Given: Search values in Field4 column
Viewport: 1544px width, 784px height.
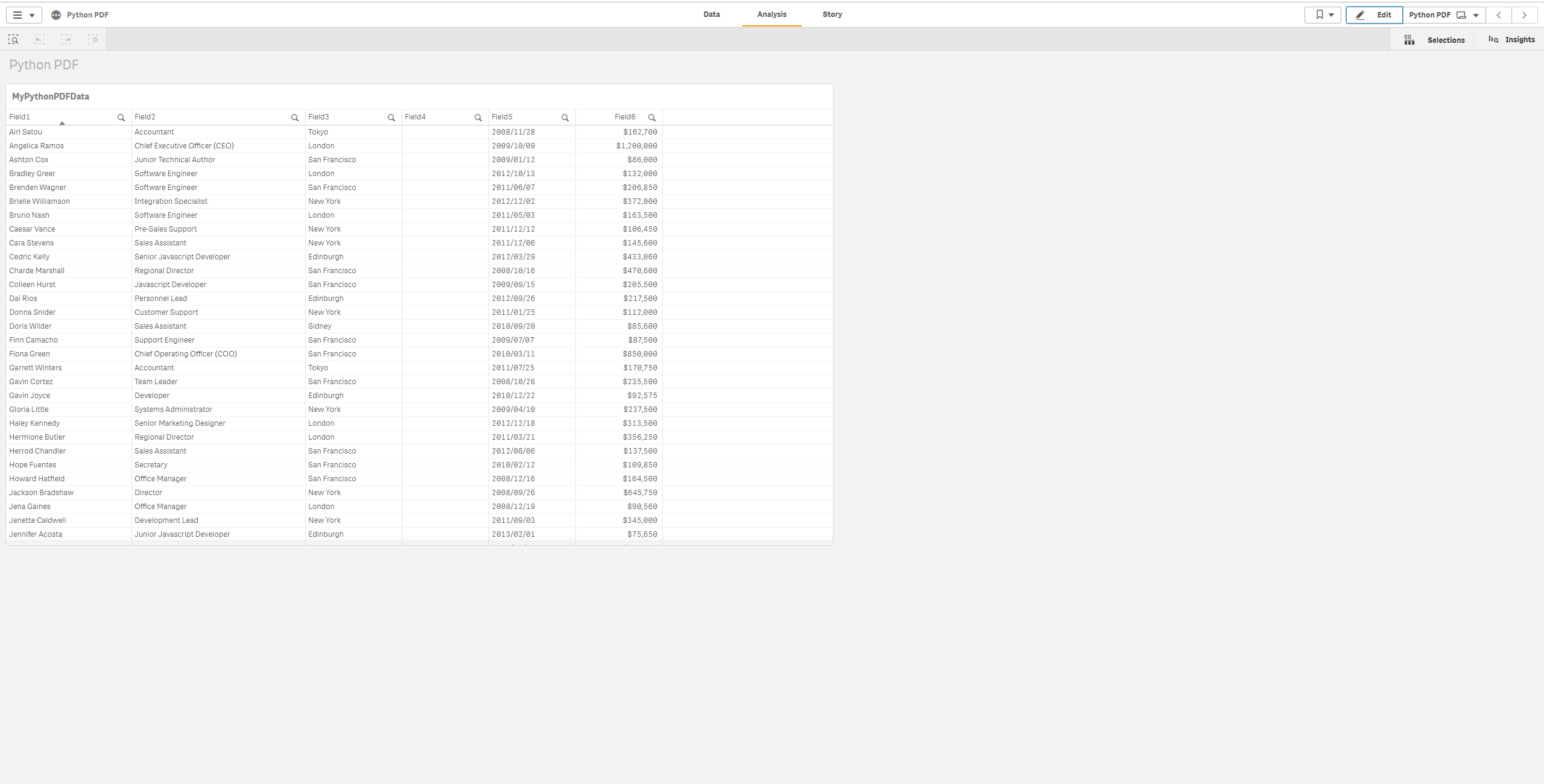Looking at the screenshot, I should coord(478,118).
